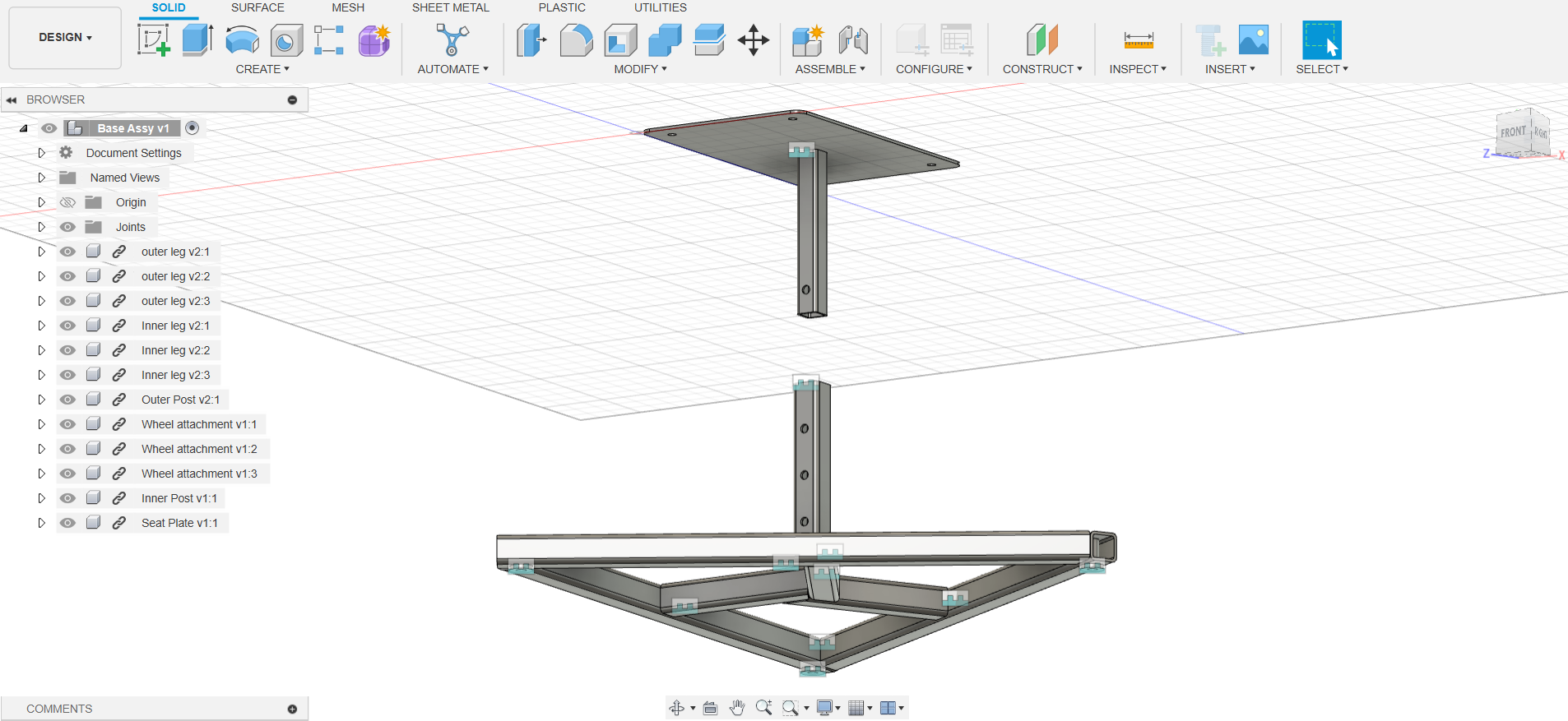Select Wheel attachment v1:3 in browser
Image resolution: width=1568 pixels, height=721 pixels.
pos(199,474)
